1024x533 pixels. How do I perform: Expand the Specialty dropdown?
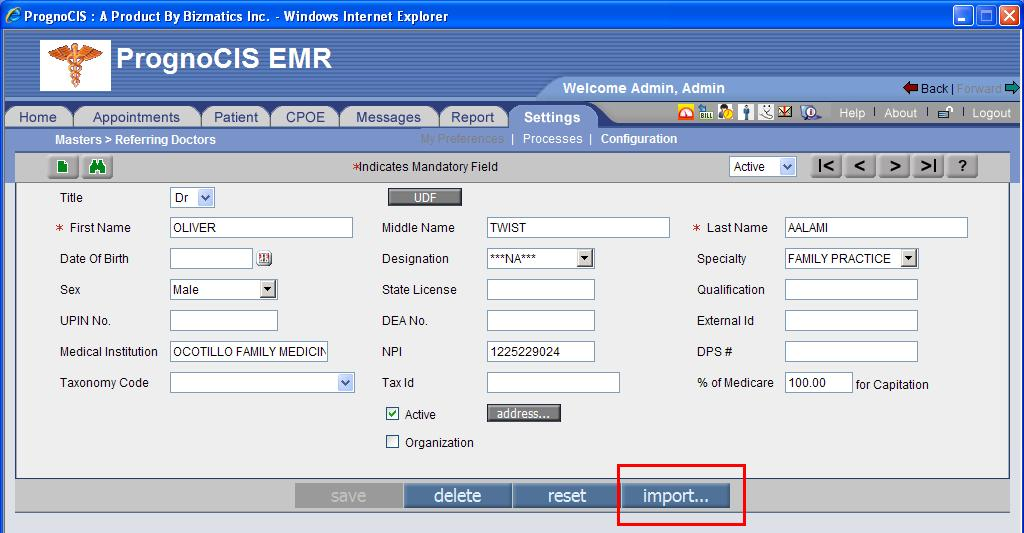coord(851,259)
